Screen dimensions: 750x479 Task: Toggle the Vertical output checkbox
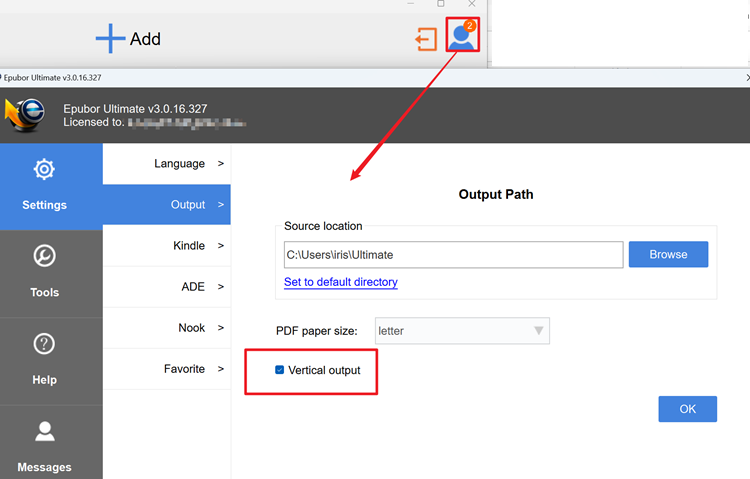(x=280, y=370)
